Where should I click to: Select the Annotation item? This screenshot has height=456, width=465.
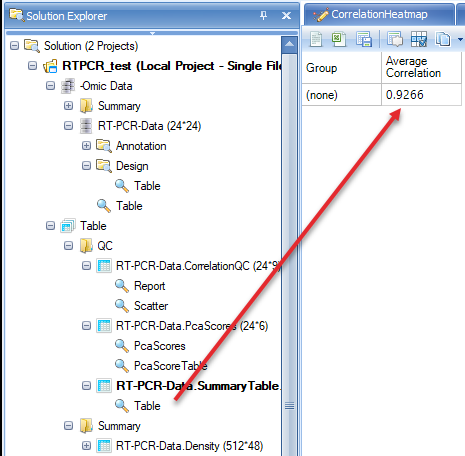[141, 146]
